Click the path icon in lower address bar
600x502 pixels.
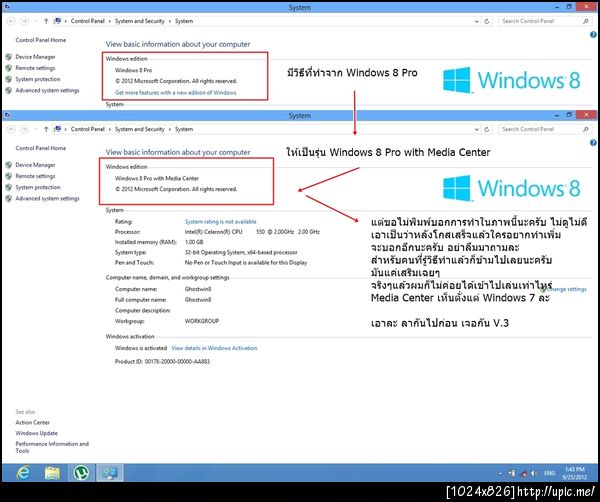click(57, 129)
